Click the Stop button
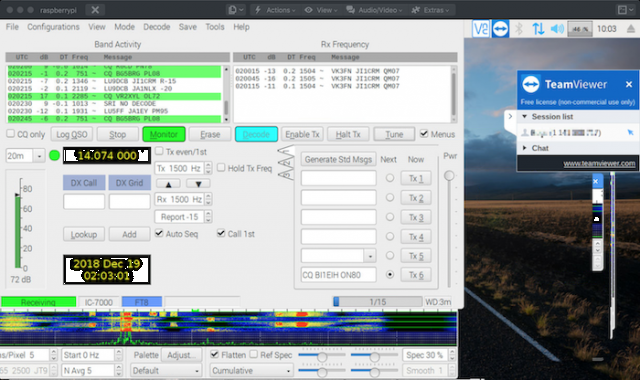 [x=118, y=134]
